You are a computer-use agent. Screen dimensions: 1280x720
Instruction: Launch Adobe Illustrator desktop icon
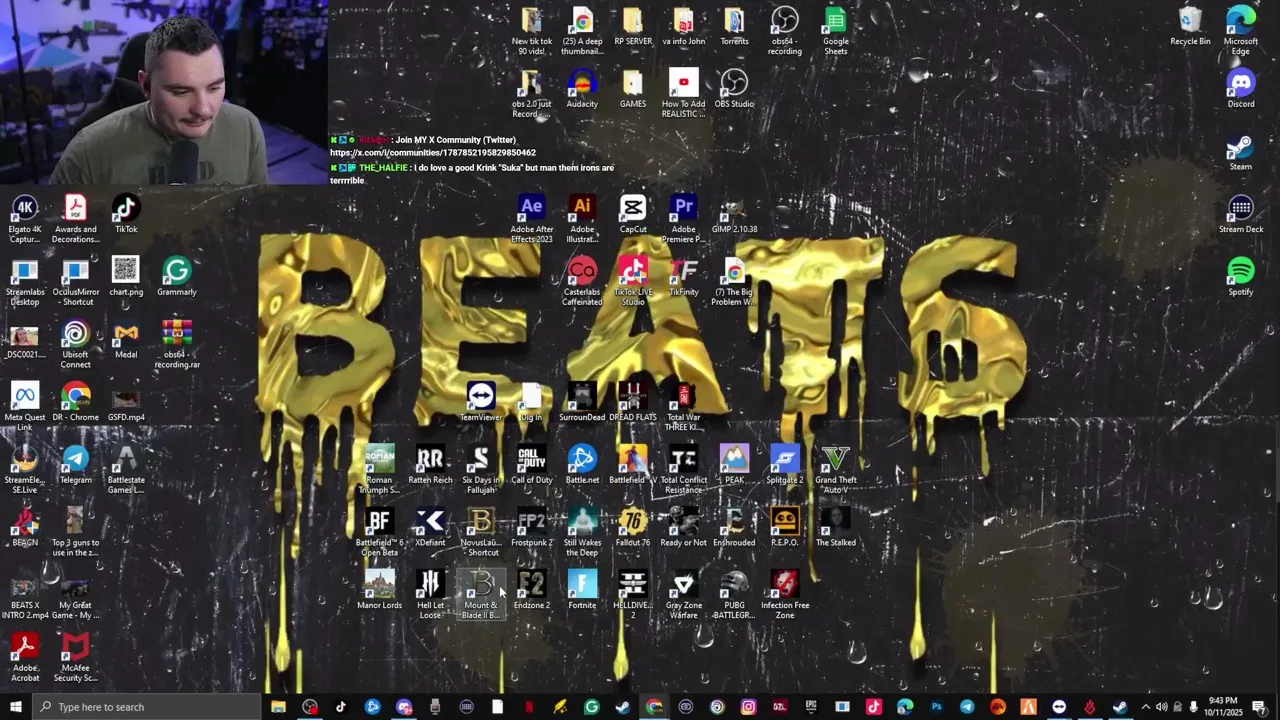582,218
